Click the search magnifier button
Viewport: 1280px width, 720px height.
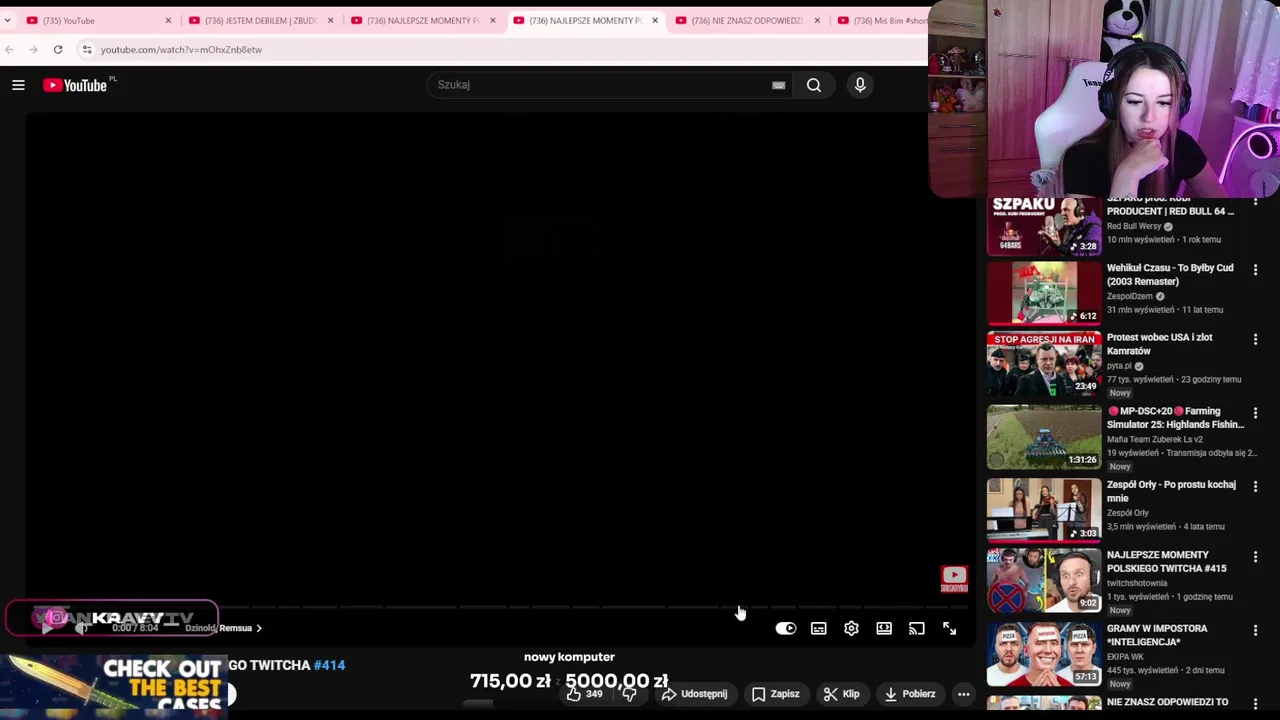pos(814,85)
